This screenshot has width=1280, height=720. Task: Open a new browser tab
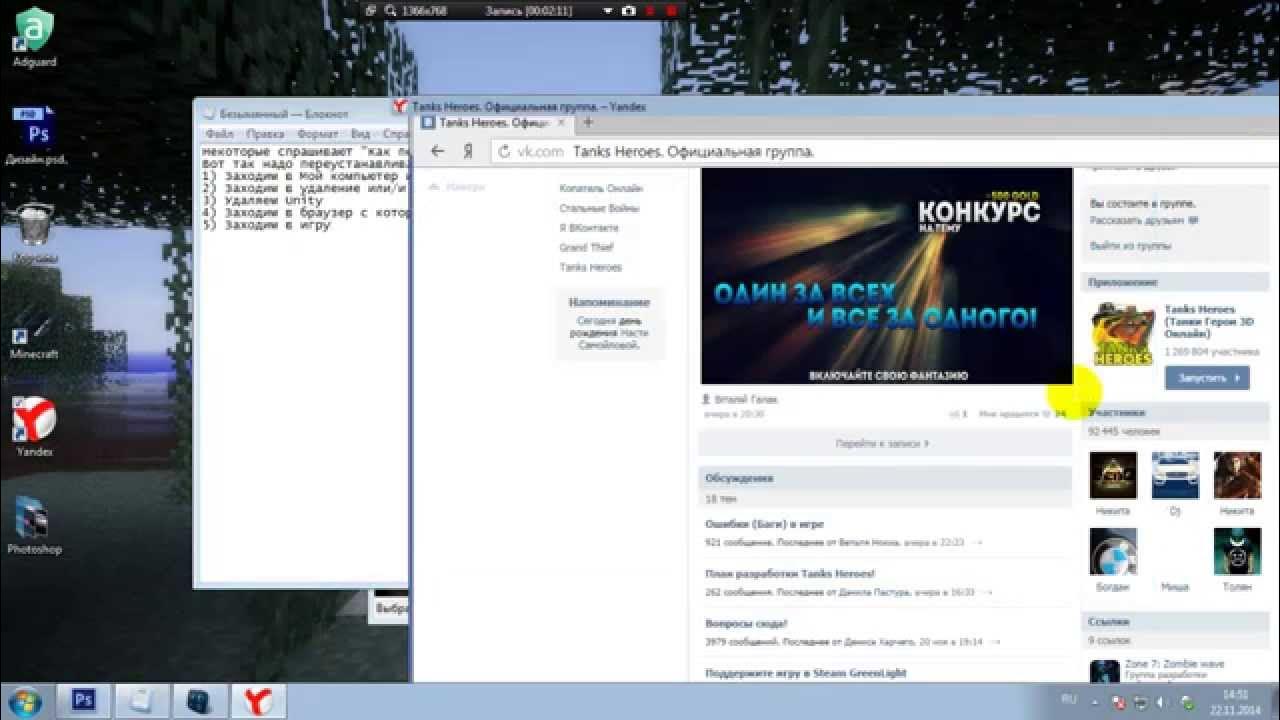tap(588, 122)
